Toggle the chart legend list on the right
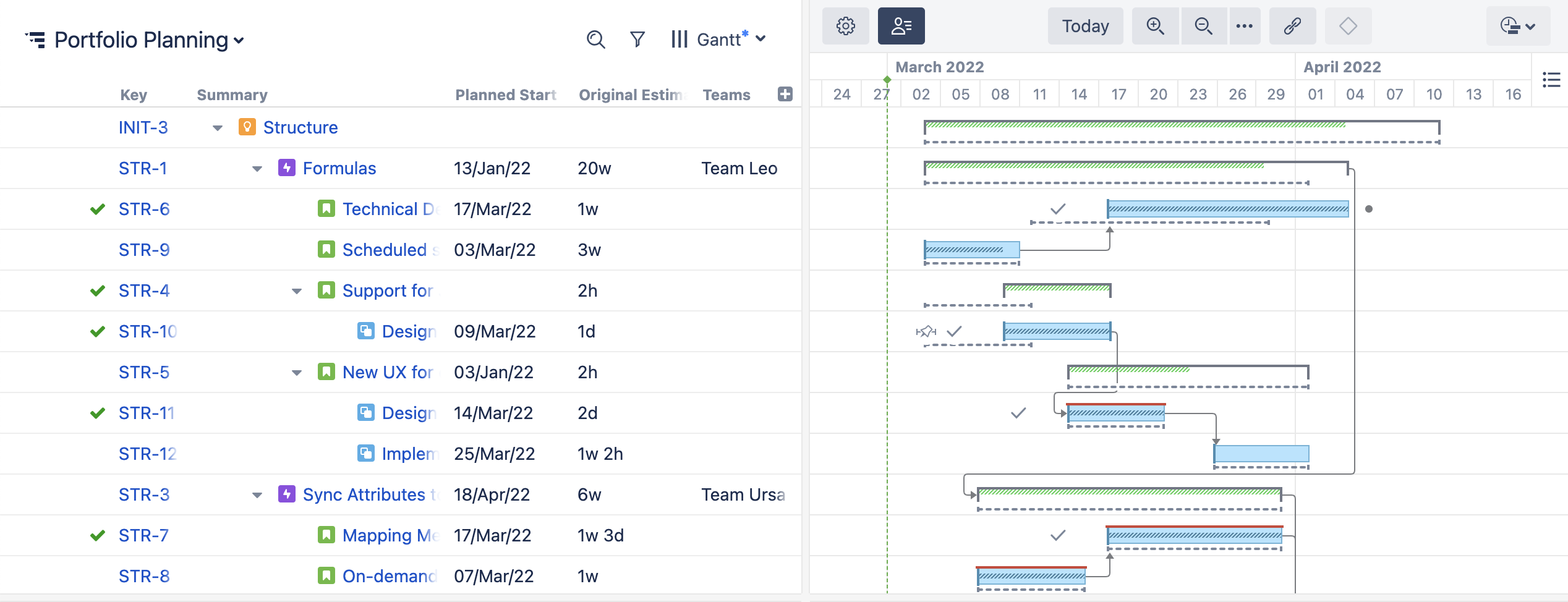This screenshot has height=602, width=1568. [x=1551, y=80]
